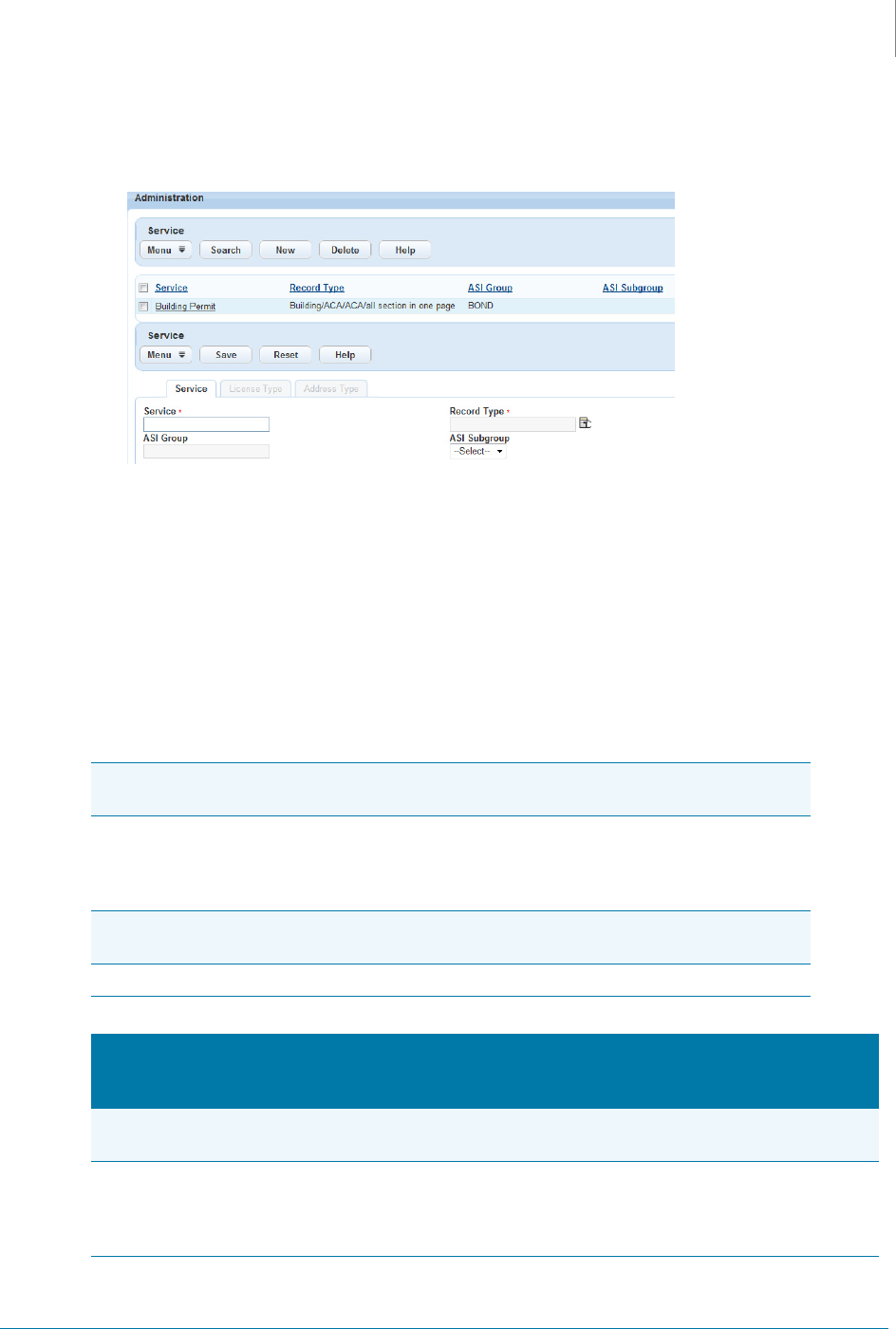Click the Search button
This screenshot has width=896, height=1329.
[x=226, y=251]
